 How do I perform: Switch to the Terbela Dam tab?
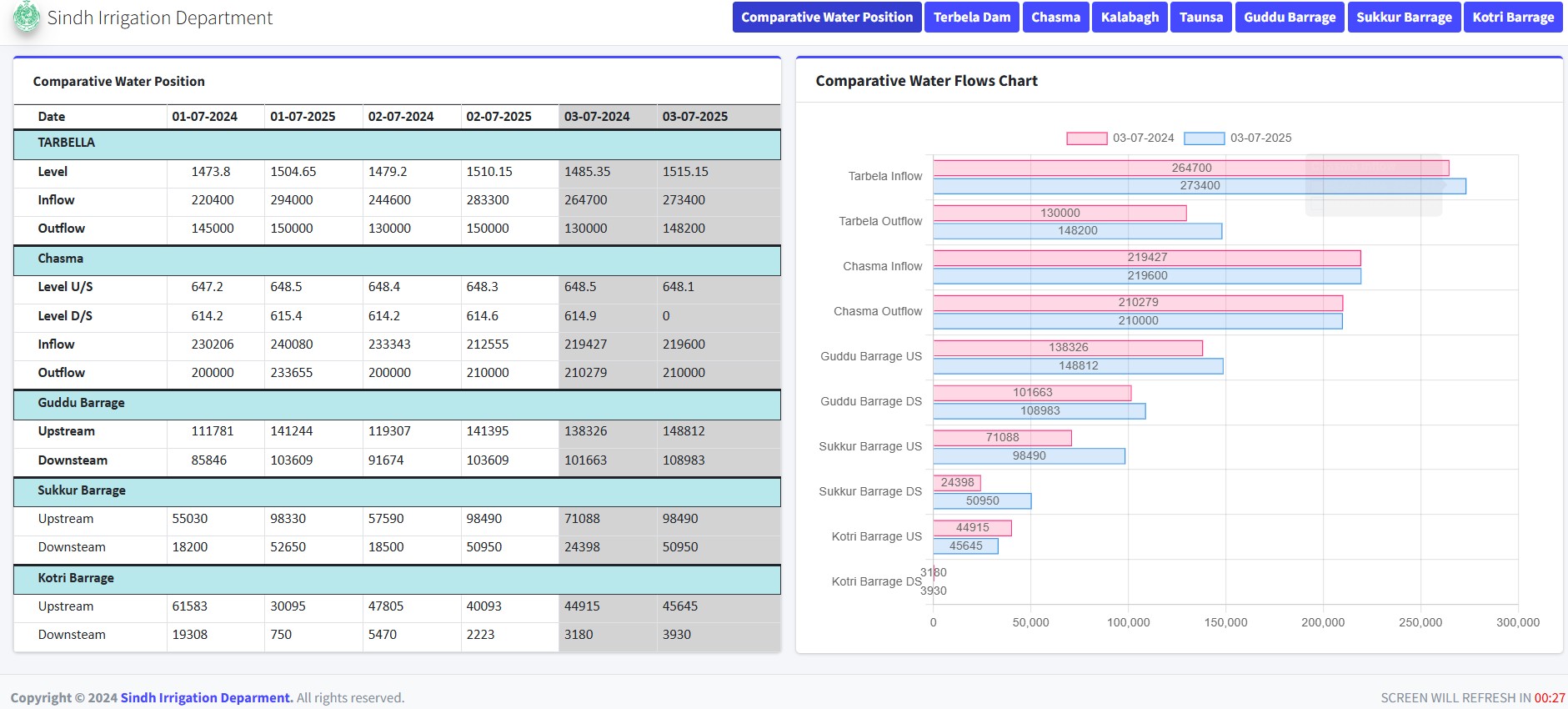(x=971, y=18)
